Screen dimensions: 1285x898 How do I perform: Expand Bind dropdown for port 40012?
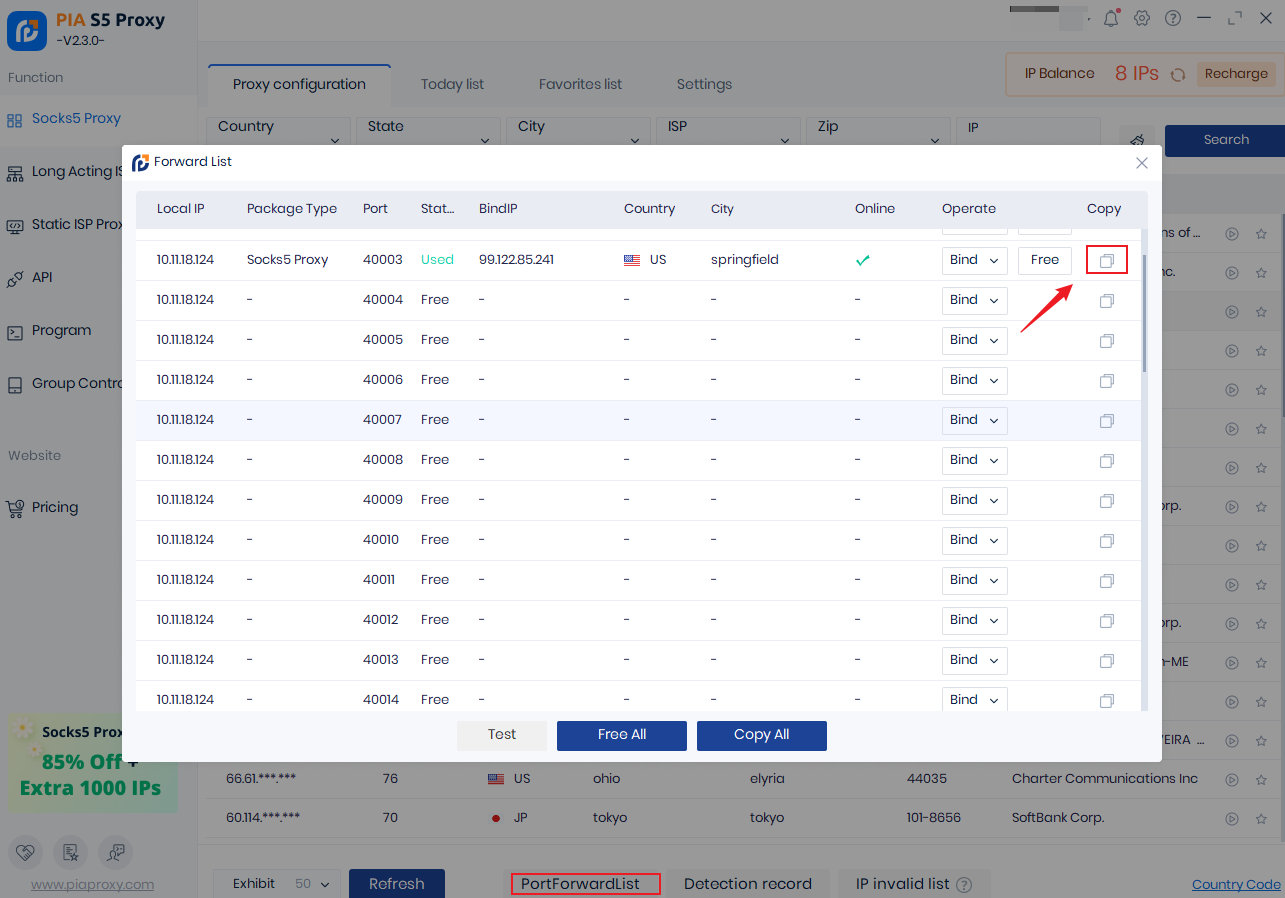974,620
